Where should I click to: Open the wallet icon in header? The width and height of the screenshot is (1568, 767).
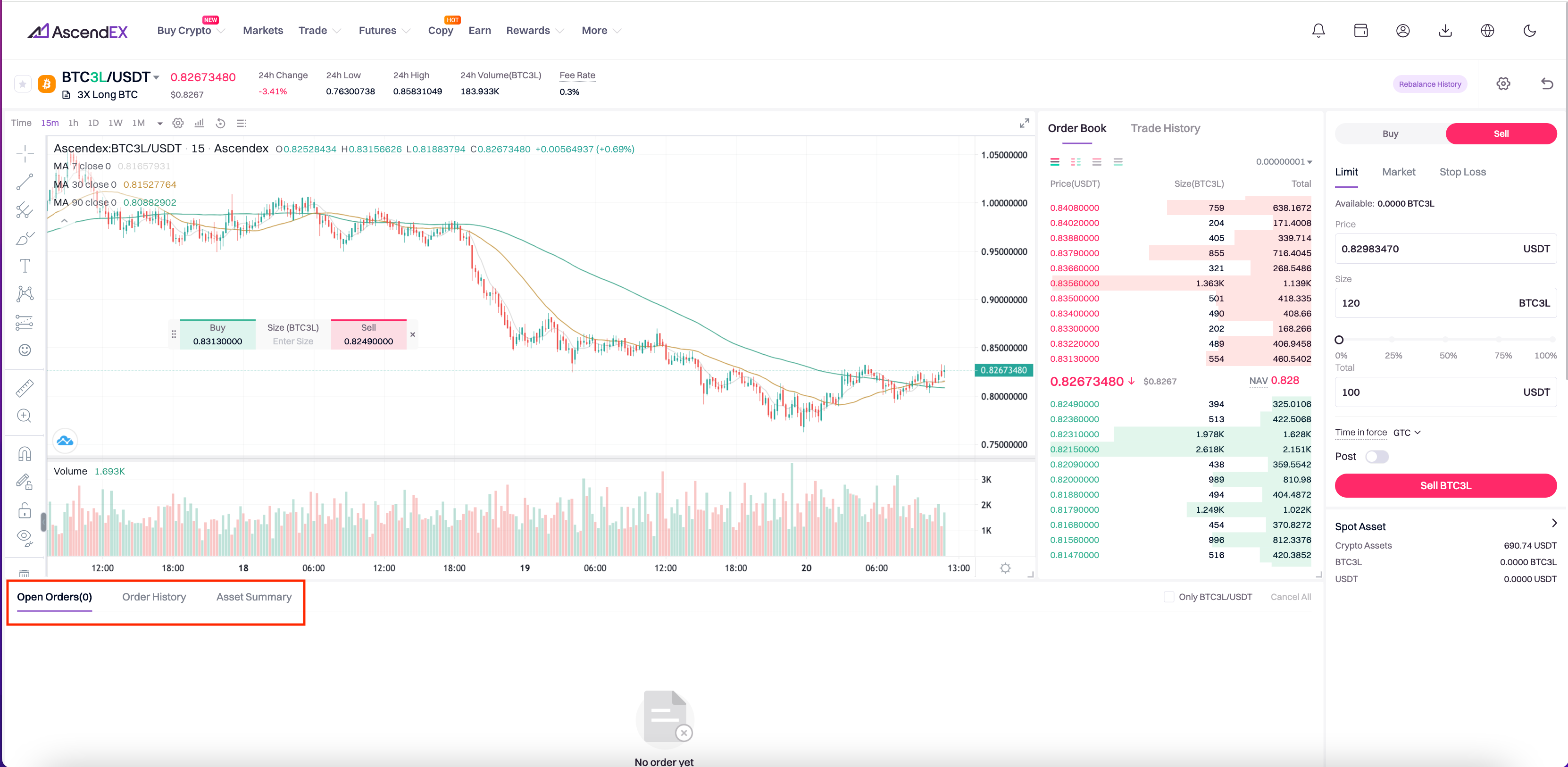(x=1360, y=31)
